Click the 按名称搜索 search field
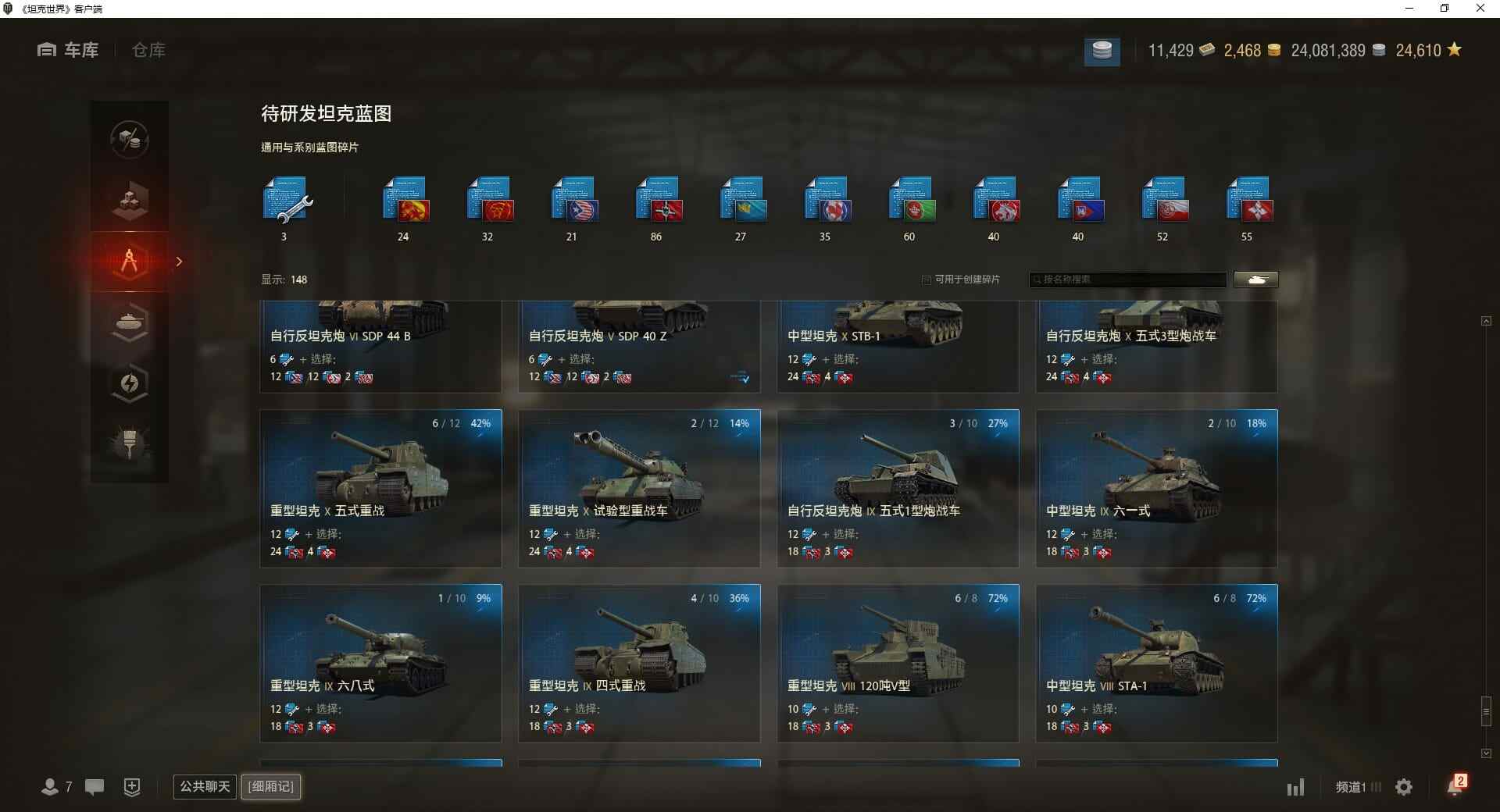Image resolution: width=1500 pixels, height=812 pixels. [1128, 280]
